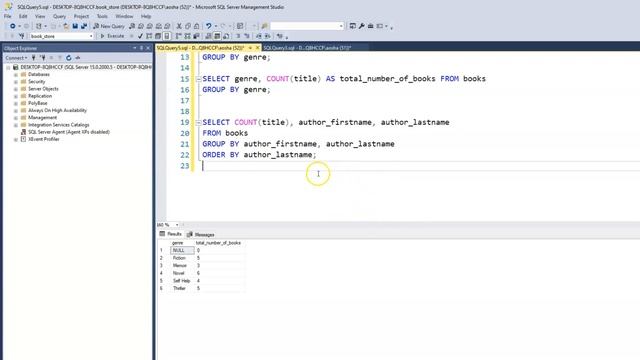Screen dimensions: 640x360
Task: Click the Copy icon in toolbar
Action: pos(188,26)
